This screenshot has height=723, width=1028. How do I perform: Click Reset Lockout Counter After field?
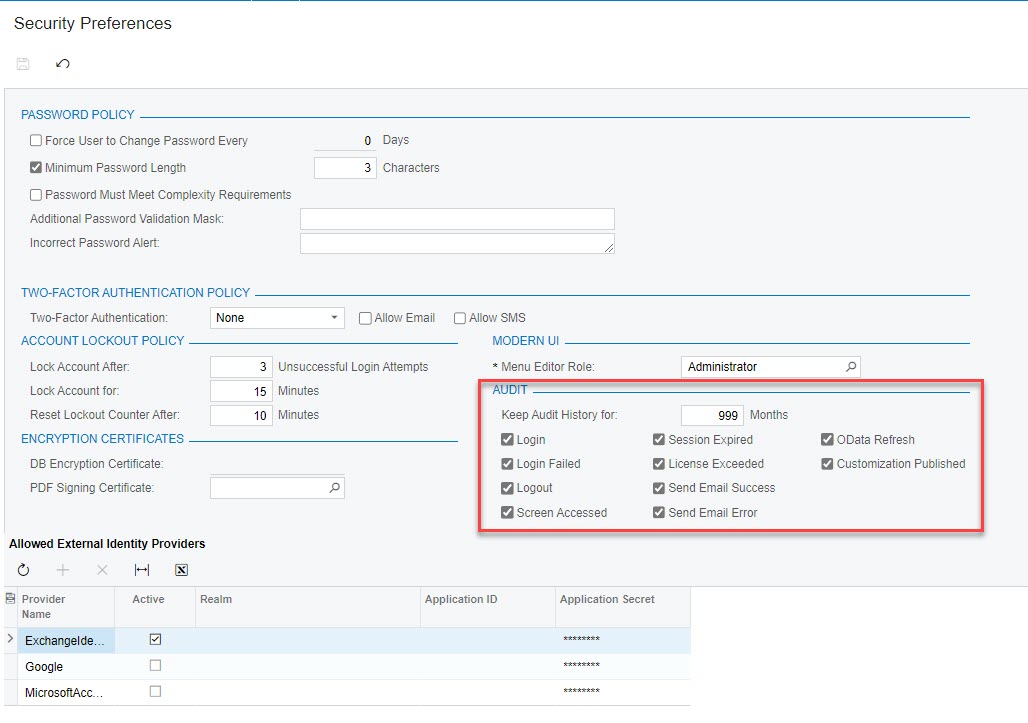(x=241, y=415)
